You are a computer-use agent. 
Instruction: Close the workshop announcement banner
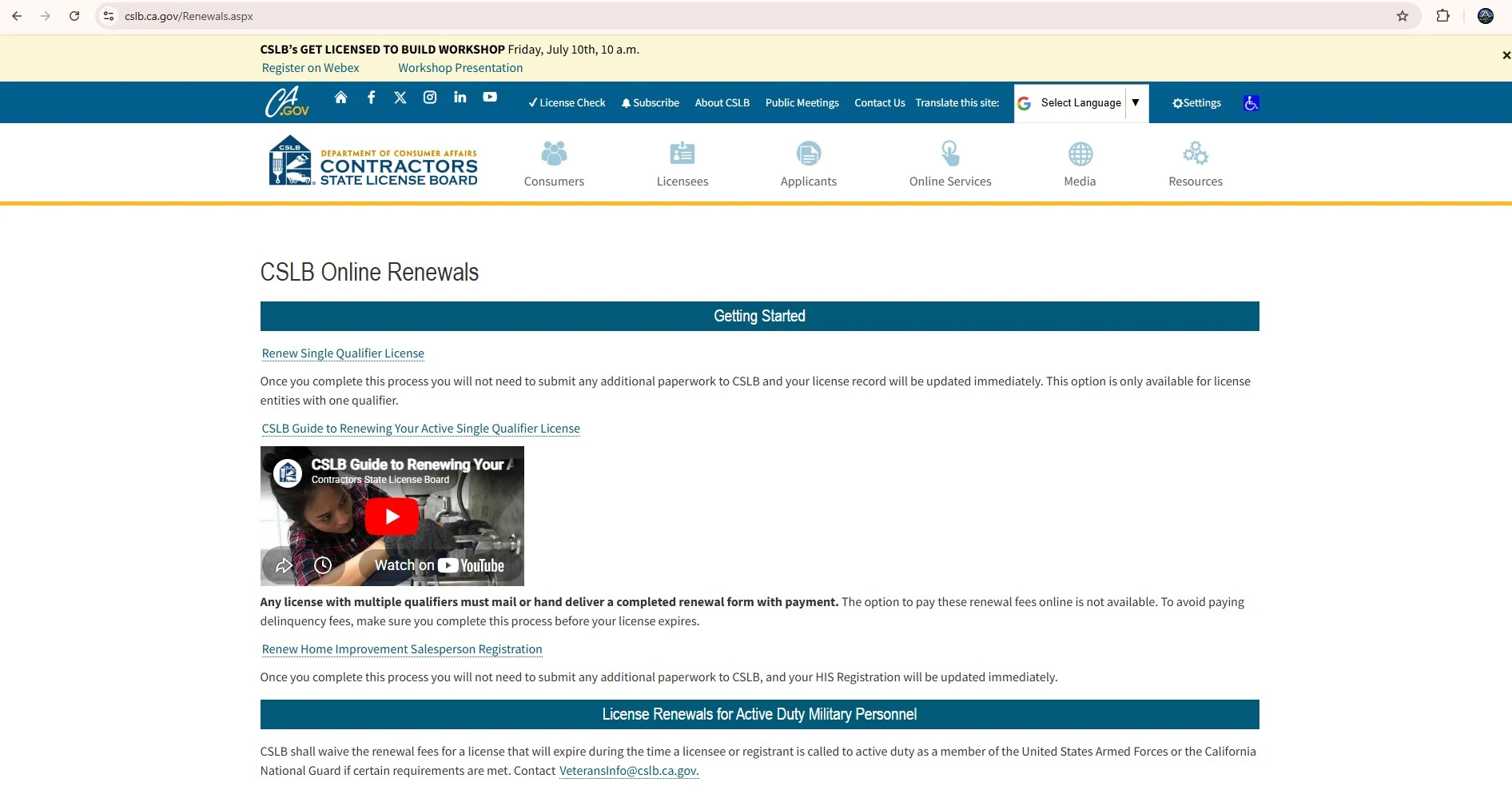click(x=1506, y=55)
